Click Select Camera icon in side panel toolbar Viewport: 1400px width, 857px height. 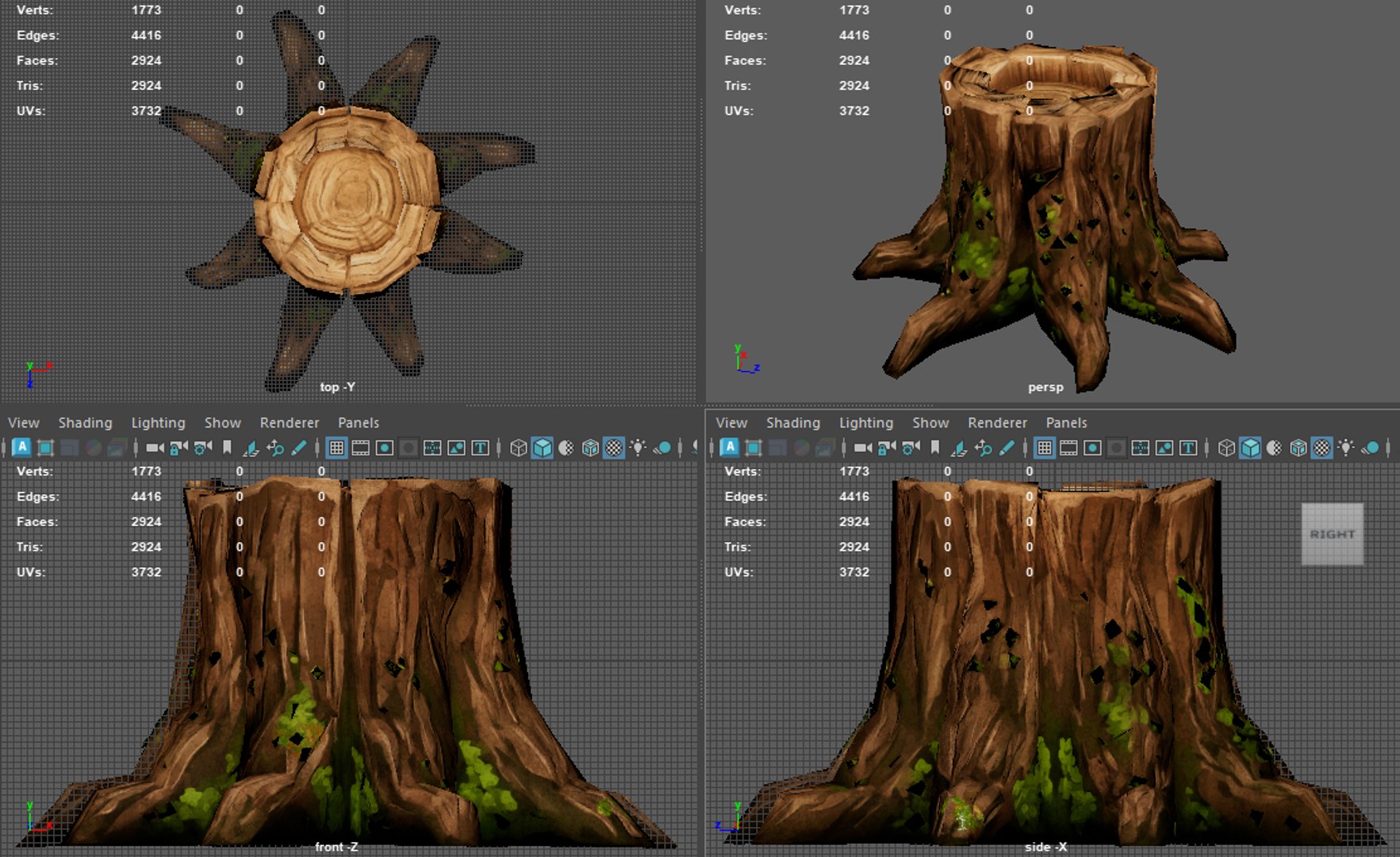point(863,448)
